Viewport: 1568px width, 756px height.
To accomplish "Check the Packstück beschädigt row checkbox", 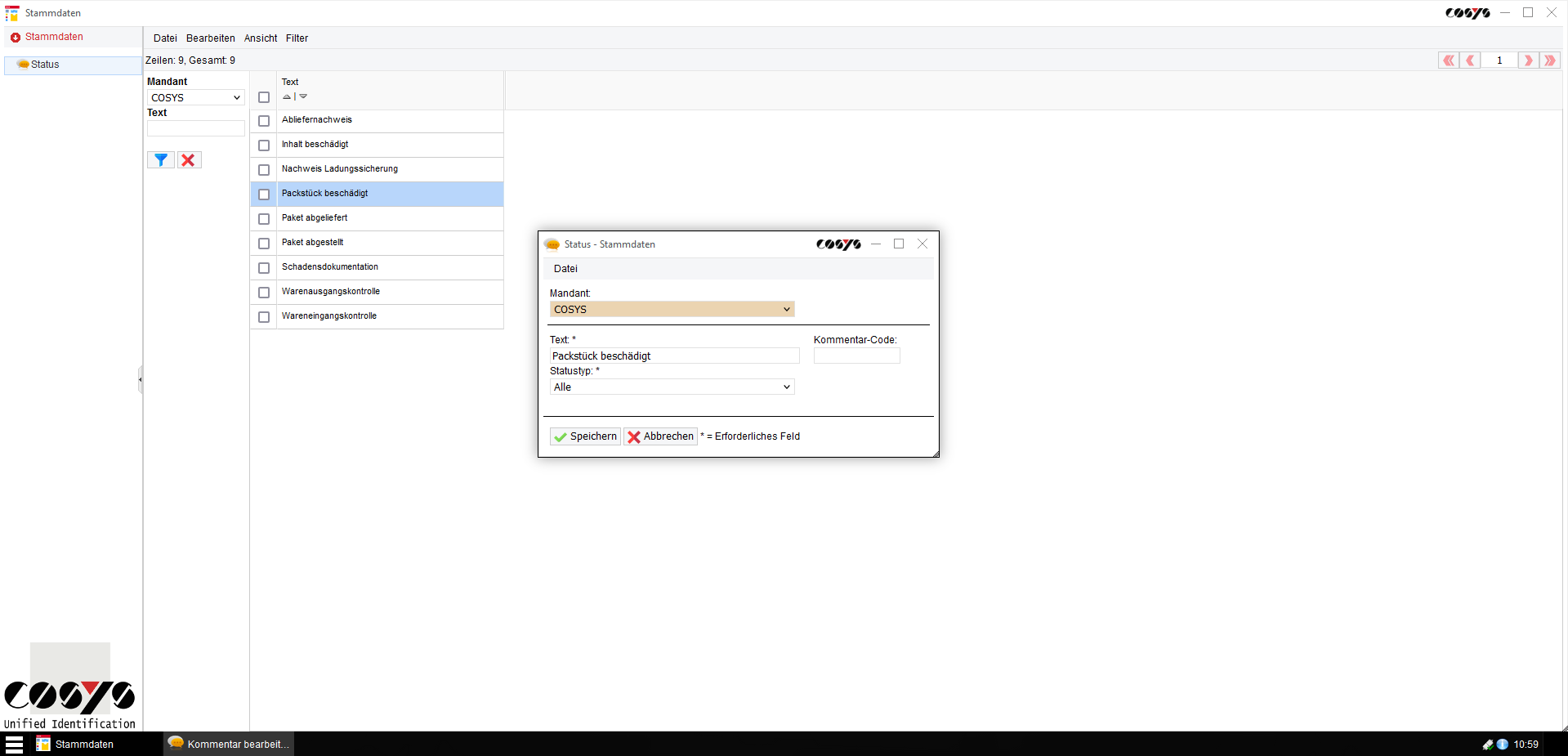I will point(264,195).
